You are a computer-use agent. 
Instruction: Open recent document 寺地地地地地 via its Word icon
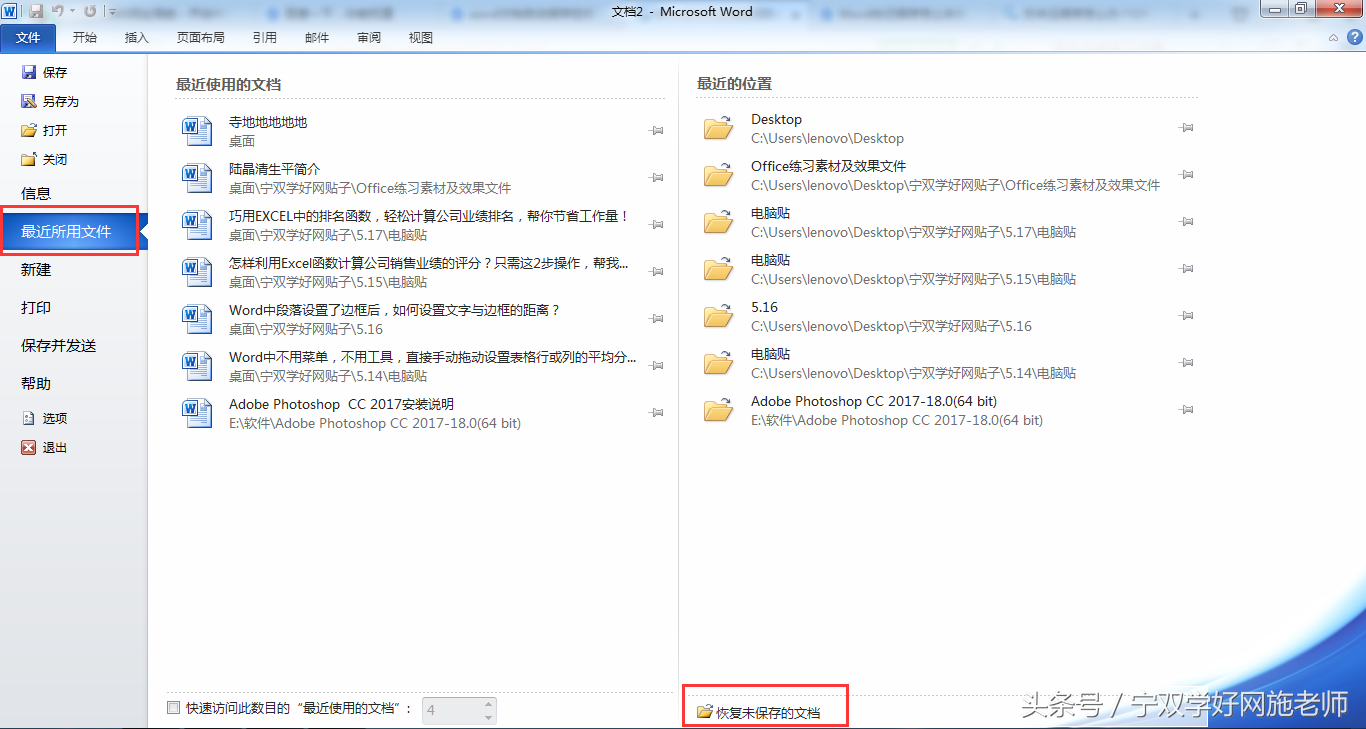(197, 131)
